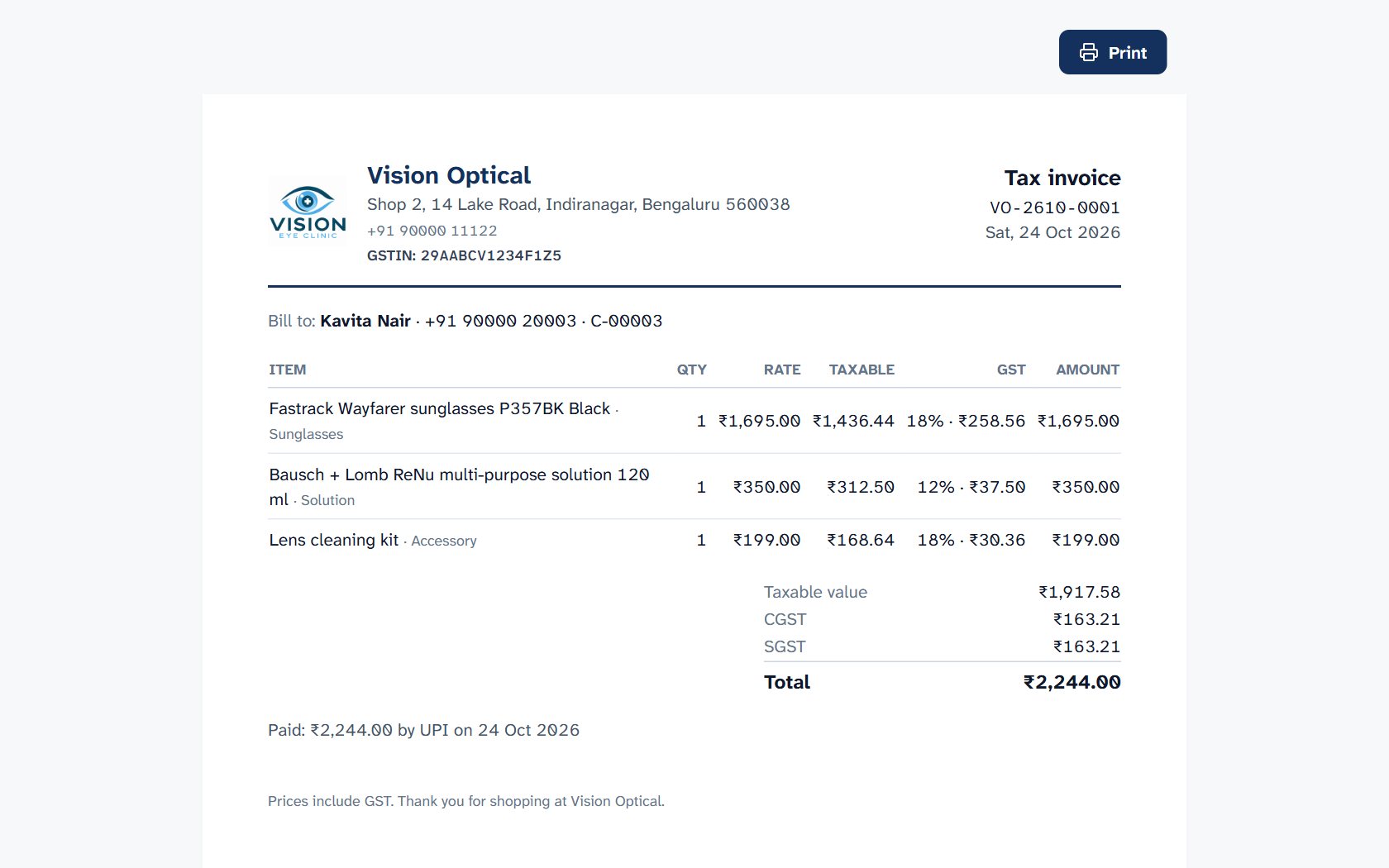Click amount ₹199.00 in the AMOUNT column
1389x868 pixels.
pyautogui.click(x=1086, y=540)
